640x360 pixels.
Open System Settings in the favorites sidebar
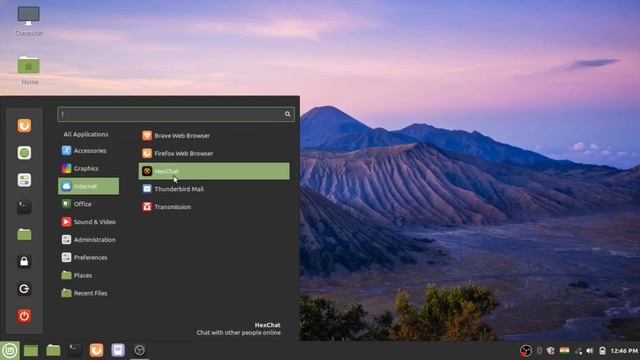coord(24,180)
